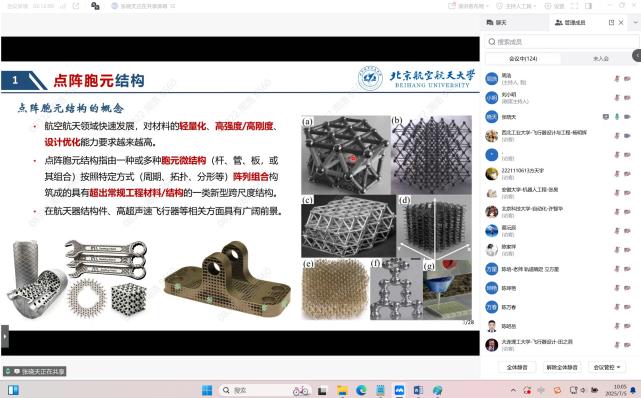
Task: Collapse the side panel with the dark arrow handle
Action: point(637,55)
